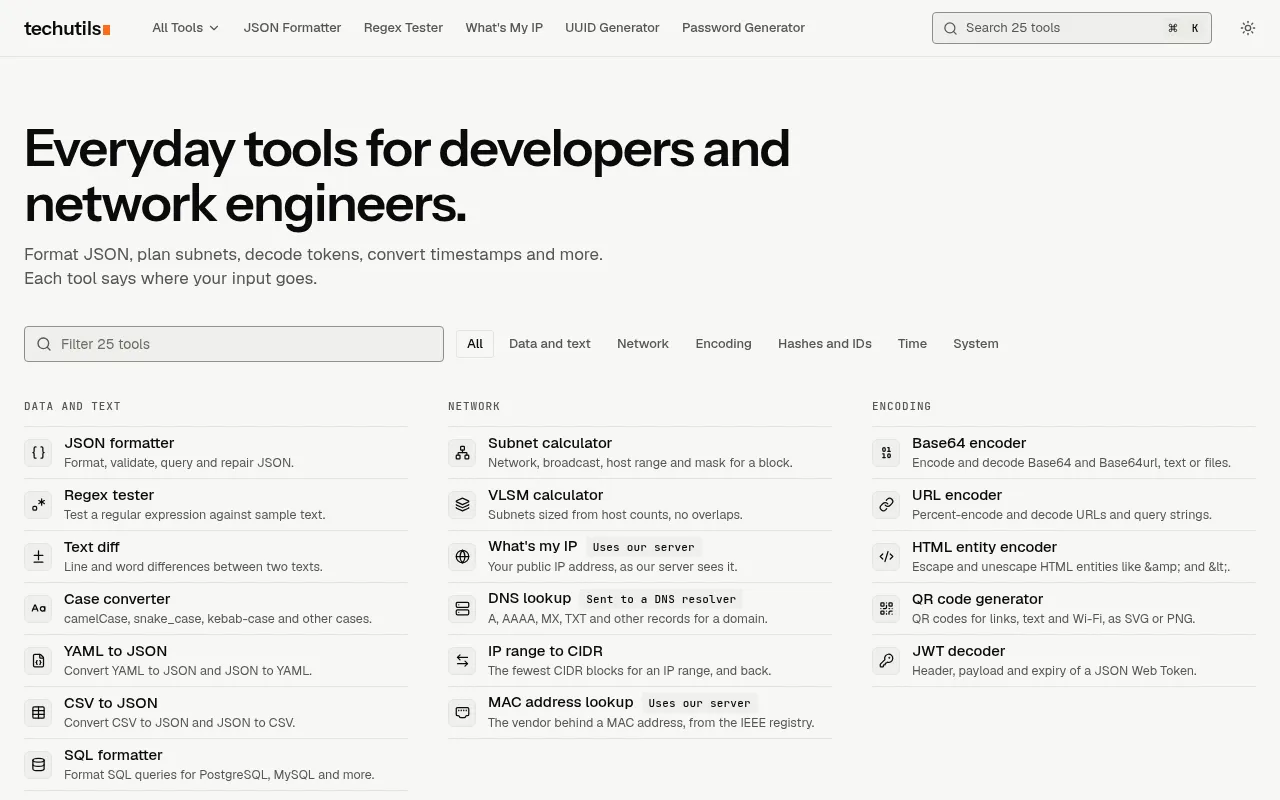Go to What's My IP nav link
The height and width of the screenshot is (800, 1280).
pos(504,28)
